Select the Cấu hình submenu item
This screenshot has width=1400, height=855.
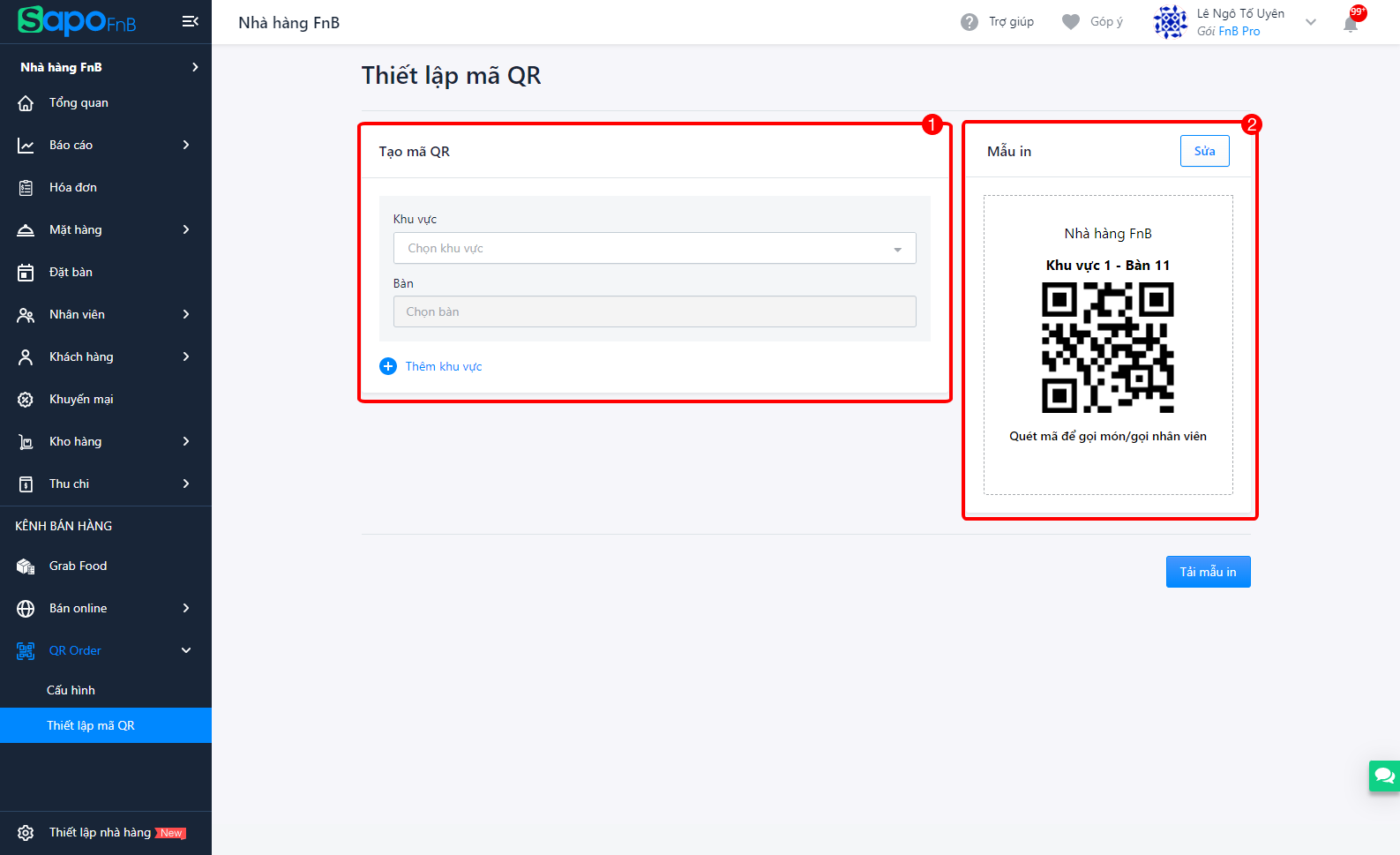tap(106, 690)
